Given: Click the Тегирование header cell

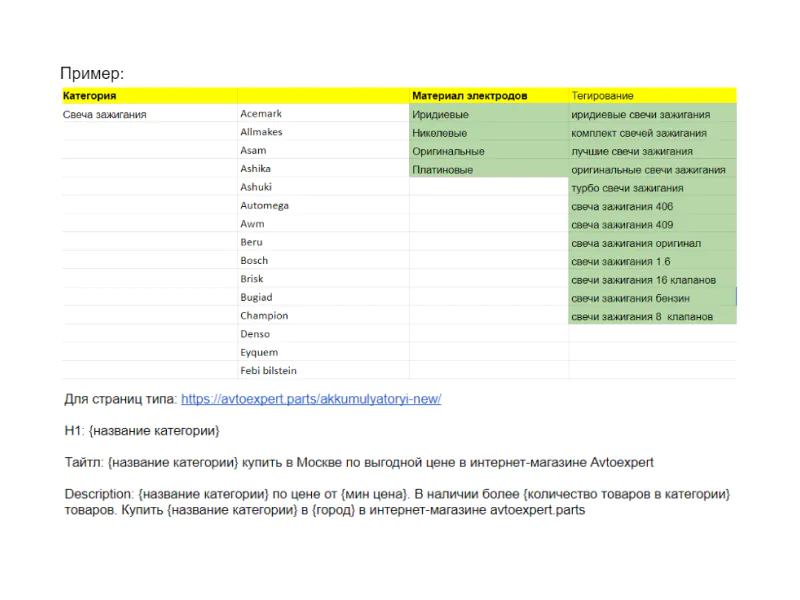Looking at the screenshot, I should (653, 95).
